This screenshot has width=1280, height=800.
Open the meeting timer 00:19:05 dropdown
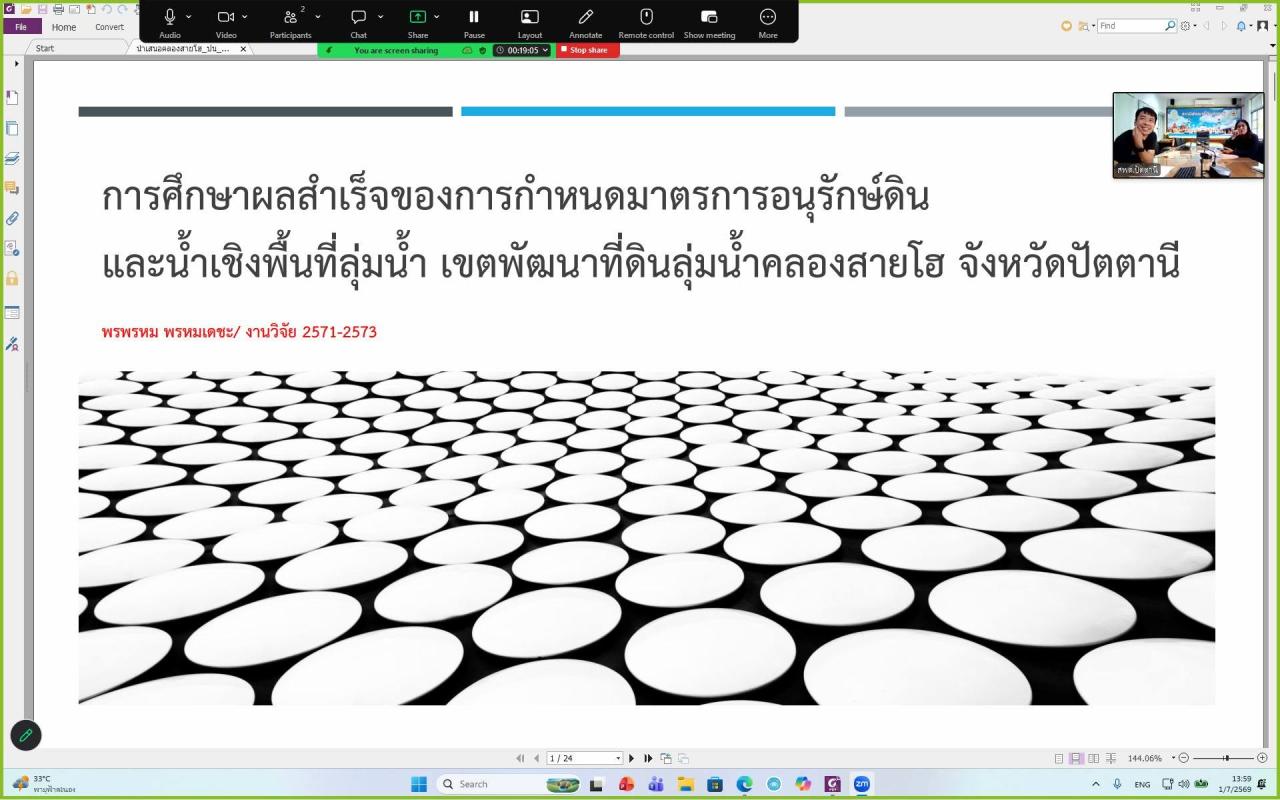[522, 50]
